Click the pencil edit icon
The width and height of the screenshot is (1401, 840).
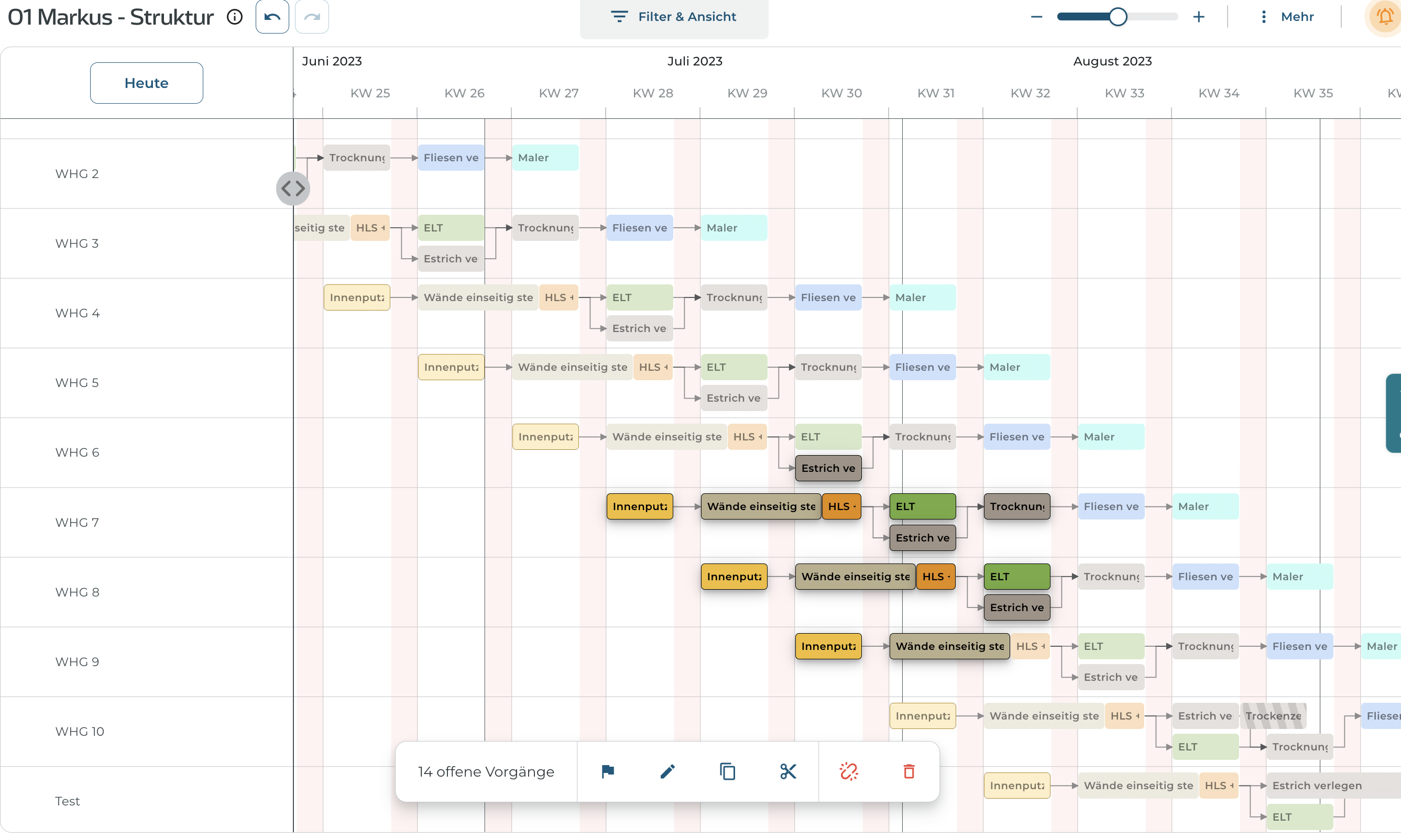point(667,771)
